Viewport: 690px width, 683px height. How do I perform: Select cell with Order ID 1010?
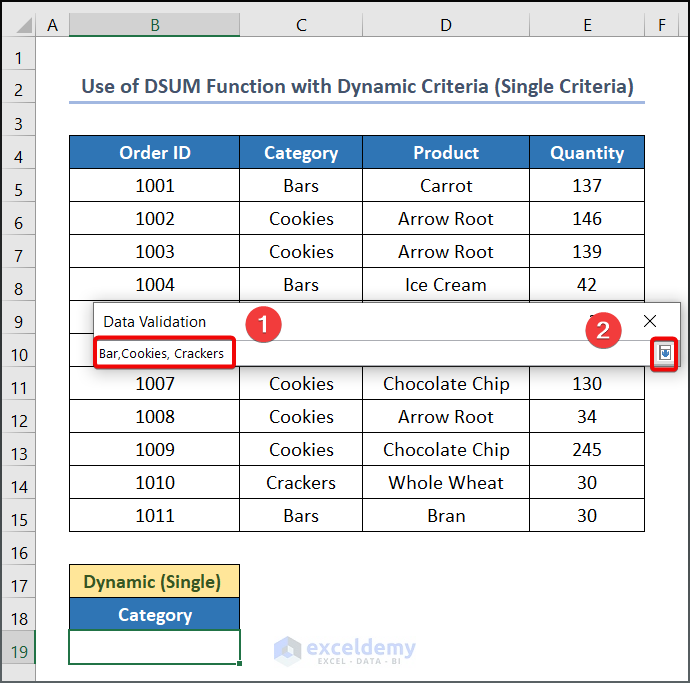(154, 483)
